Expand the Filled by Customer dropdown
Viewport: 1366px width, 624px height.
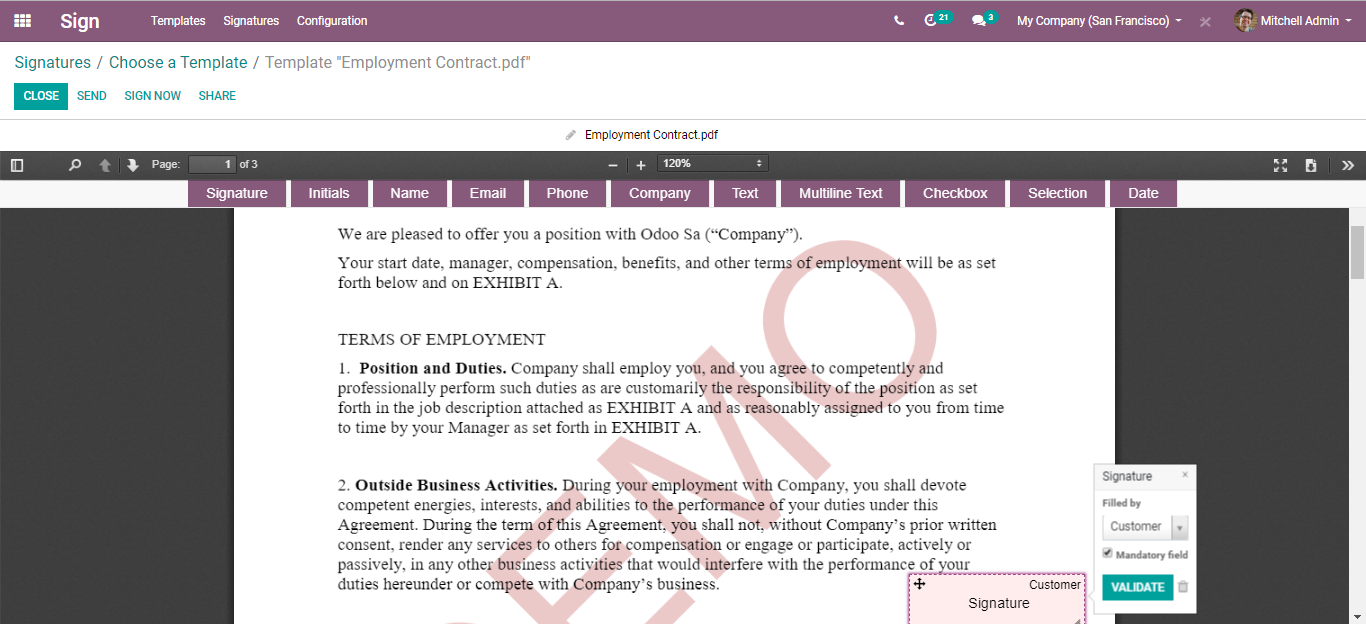click(x=1145, y=527)
